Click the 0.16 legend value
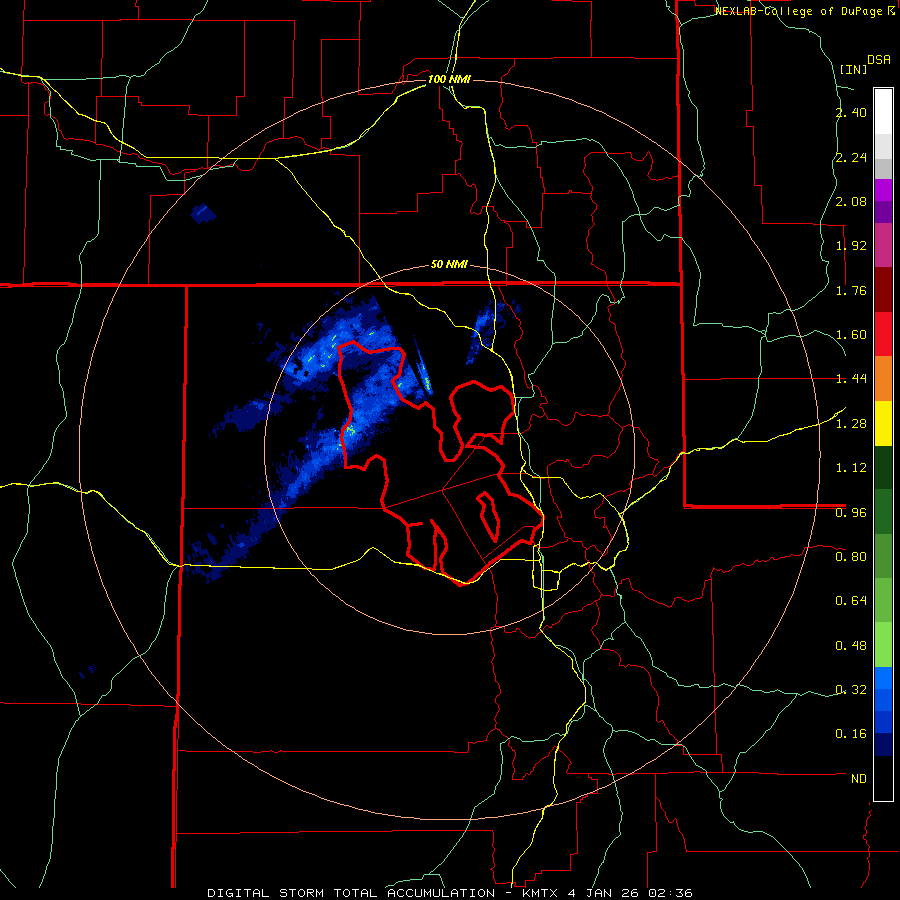Viewport: 900px width, 900px height. pyautogui.click(x=851, y=734)
